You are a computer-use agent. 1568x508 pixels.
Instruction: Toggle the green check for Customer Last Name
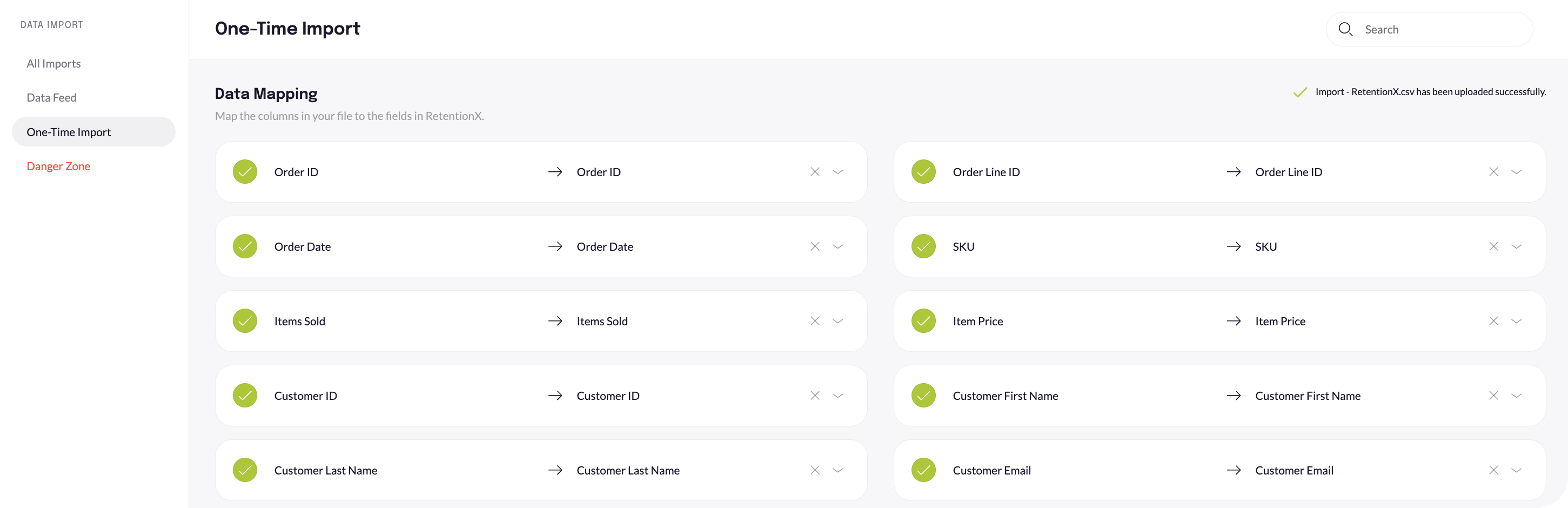[245, 470]
